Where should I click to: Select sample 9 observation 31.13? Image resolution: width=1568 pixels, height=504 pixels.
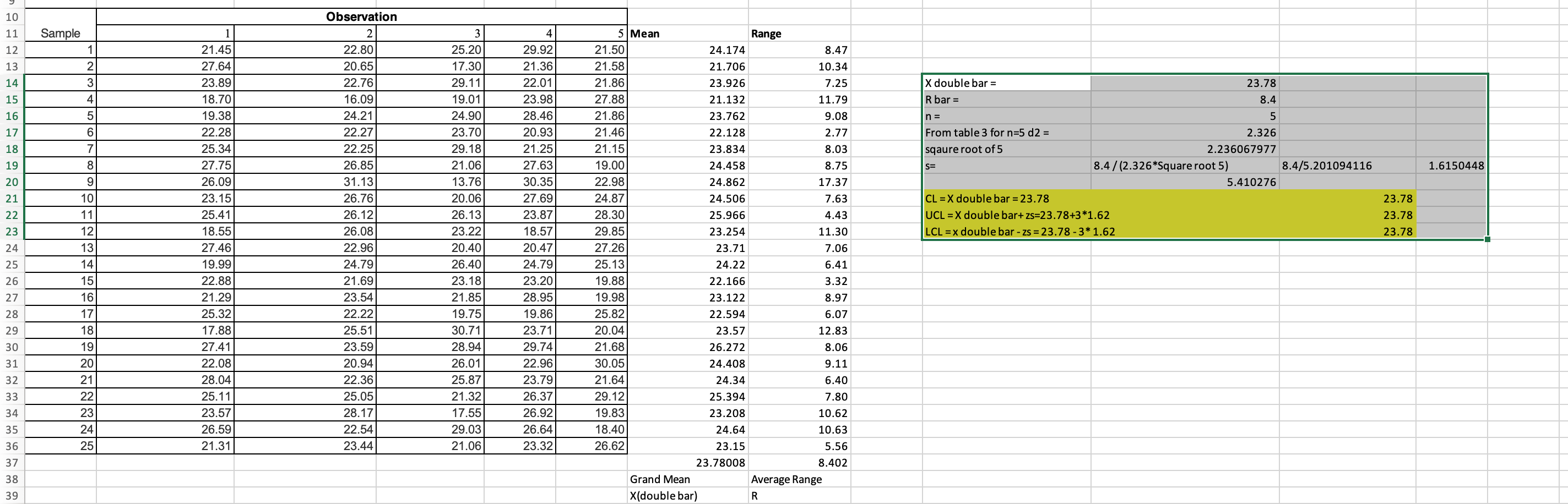pyautogui.click(x=305, y=182)
